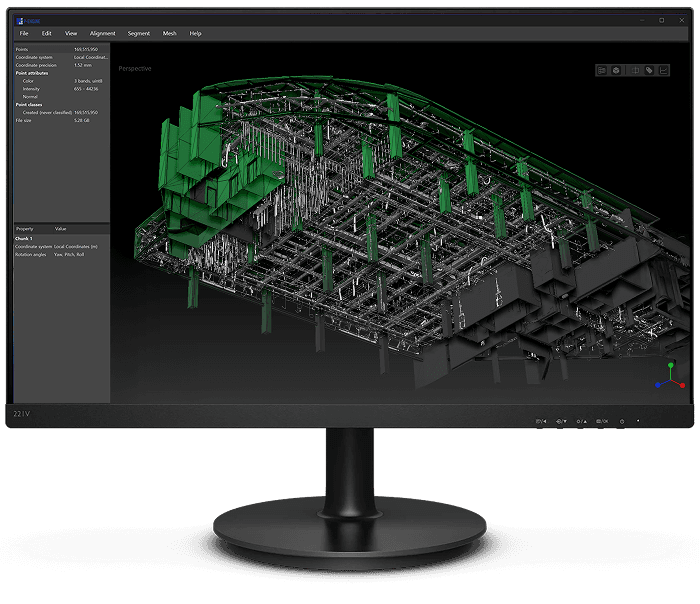700x604 pixels.
Task: Click the profile chart icon in viewport toolbar
Action: point(664,70)
